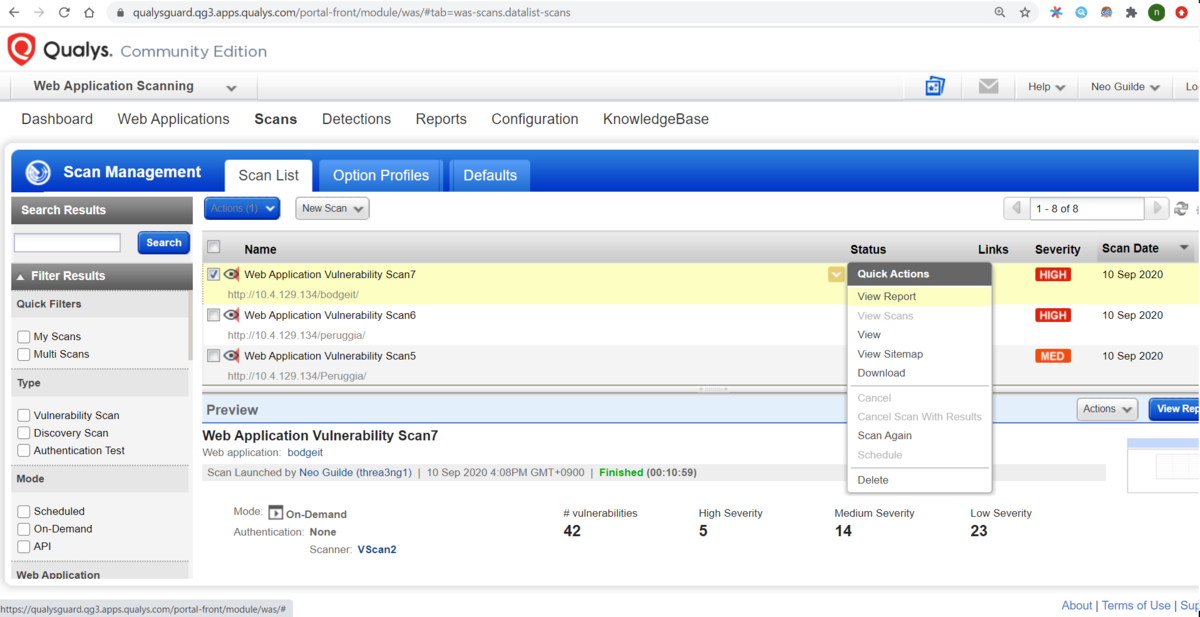Open the Terms of Use footer link
Viewport: 1200px width, 617px height.
click(x=1136, y=605)
